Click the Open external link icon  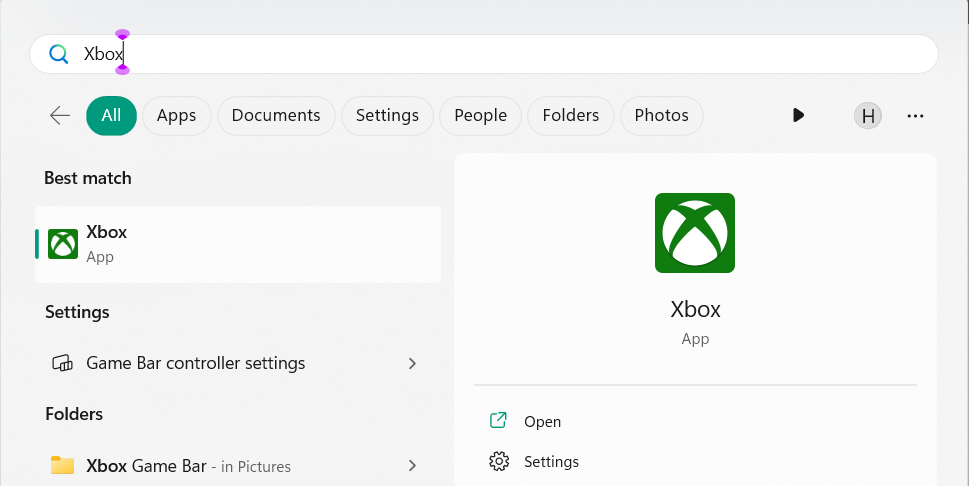click(498, 421)
